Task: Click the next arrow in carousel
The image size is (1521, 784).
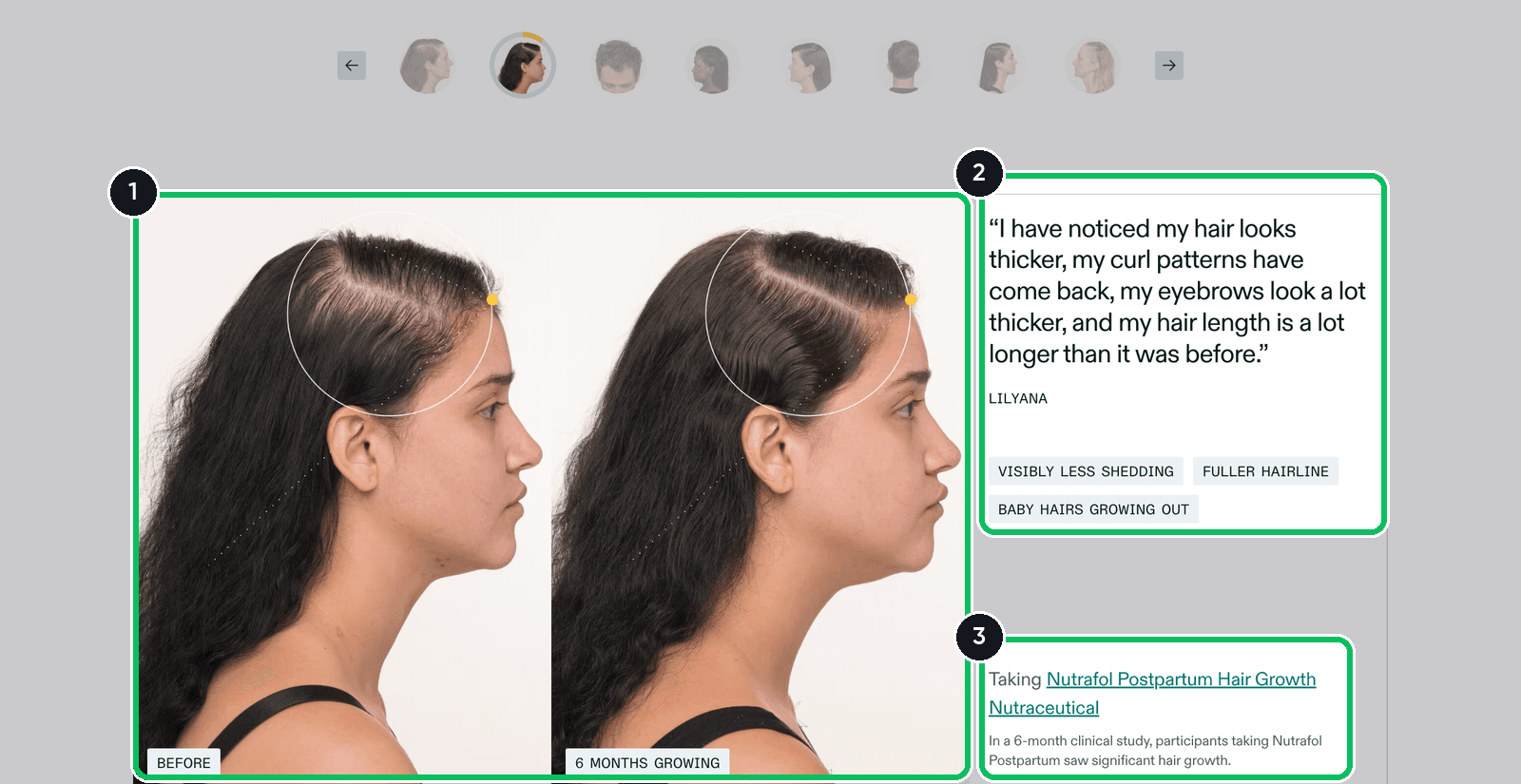Action: click(x=1169, y=66)
